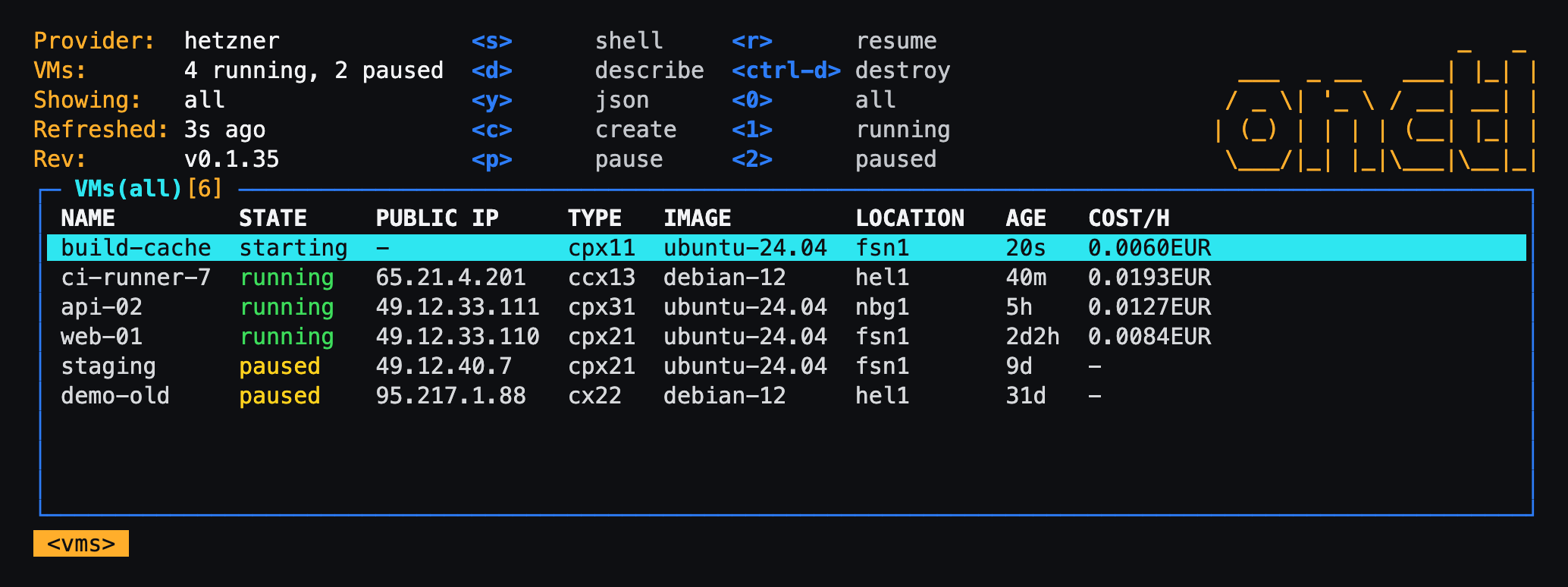1568x587 pixels.
Task: Click the STATE column header
Action: coord(273,218)
